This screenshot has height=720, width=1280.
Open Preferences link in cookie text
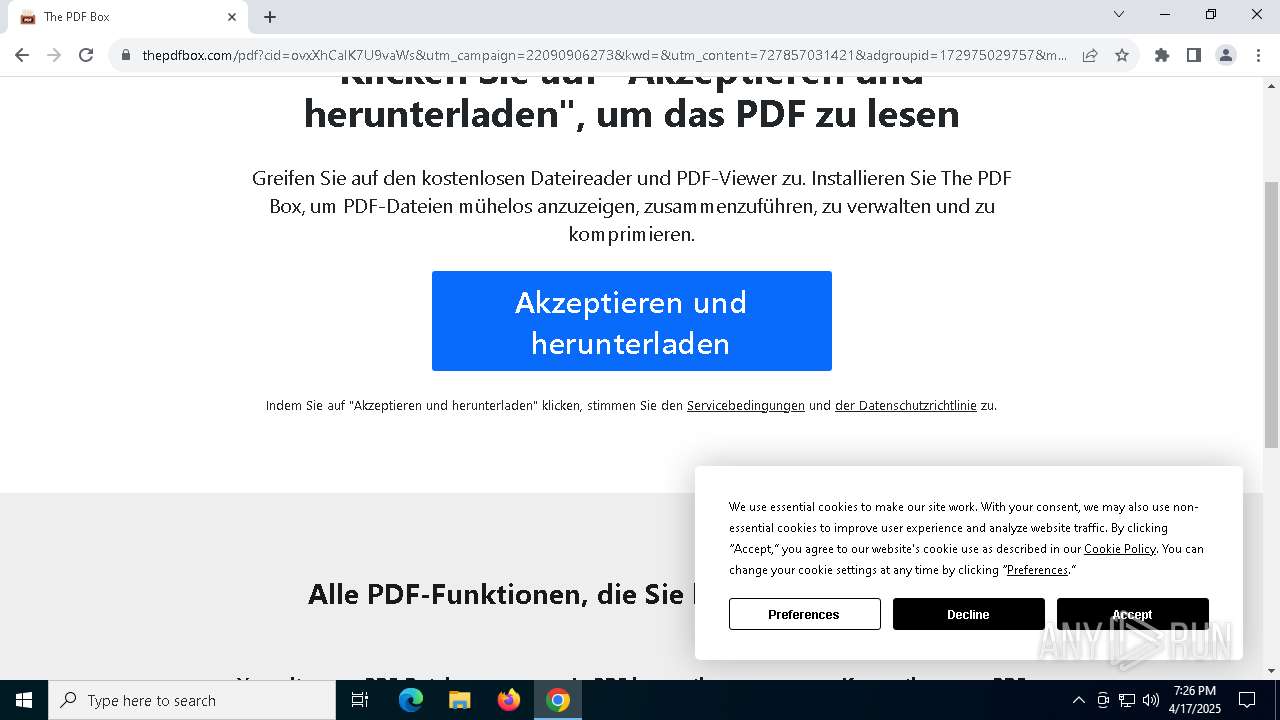coord(1037,570)
